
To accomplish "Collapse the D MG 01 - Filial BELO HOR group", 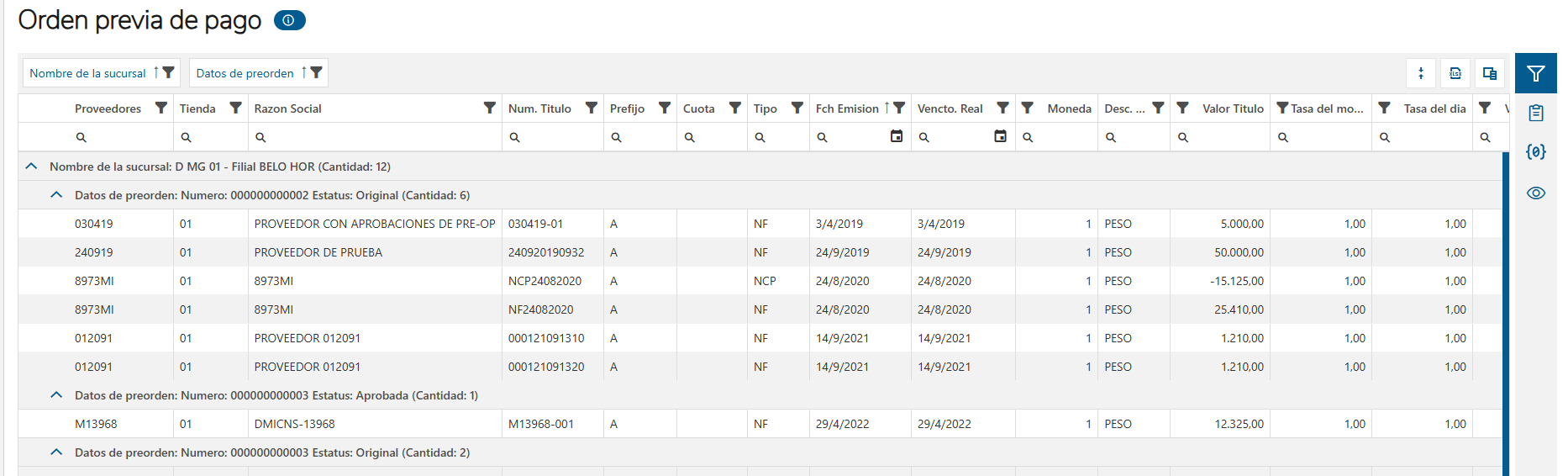I will pos(31,167).
